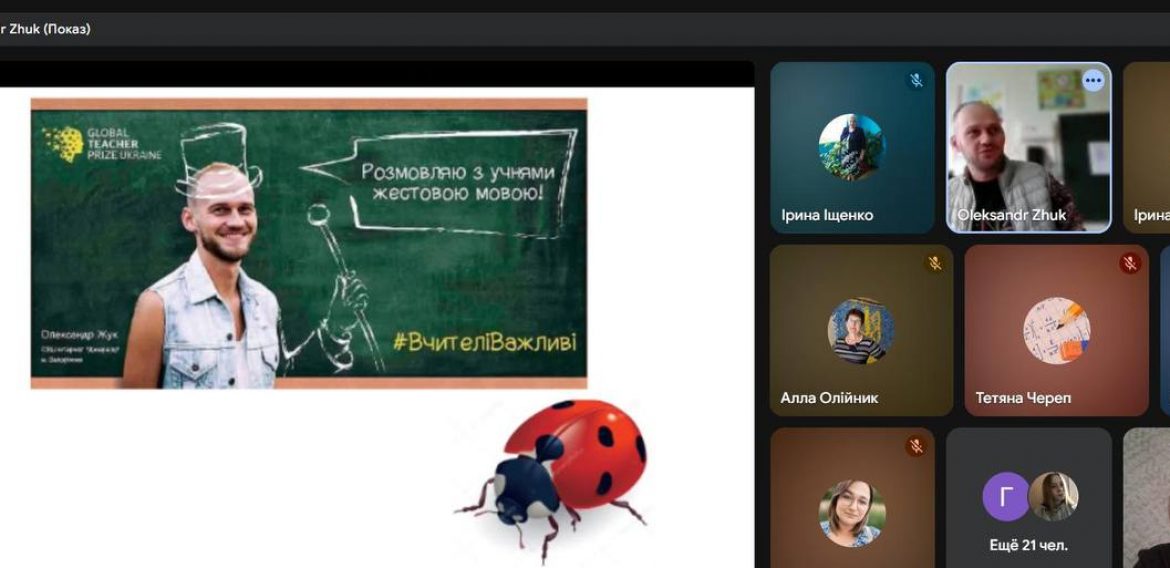
Task: Click the girl's photo avatar beside the "Г" avatar
Action: (x=1053, y=497)
